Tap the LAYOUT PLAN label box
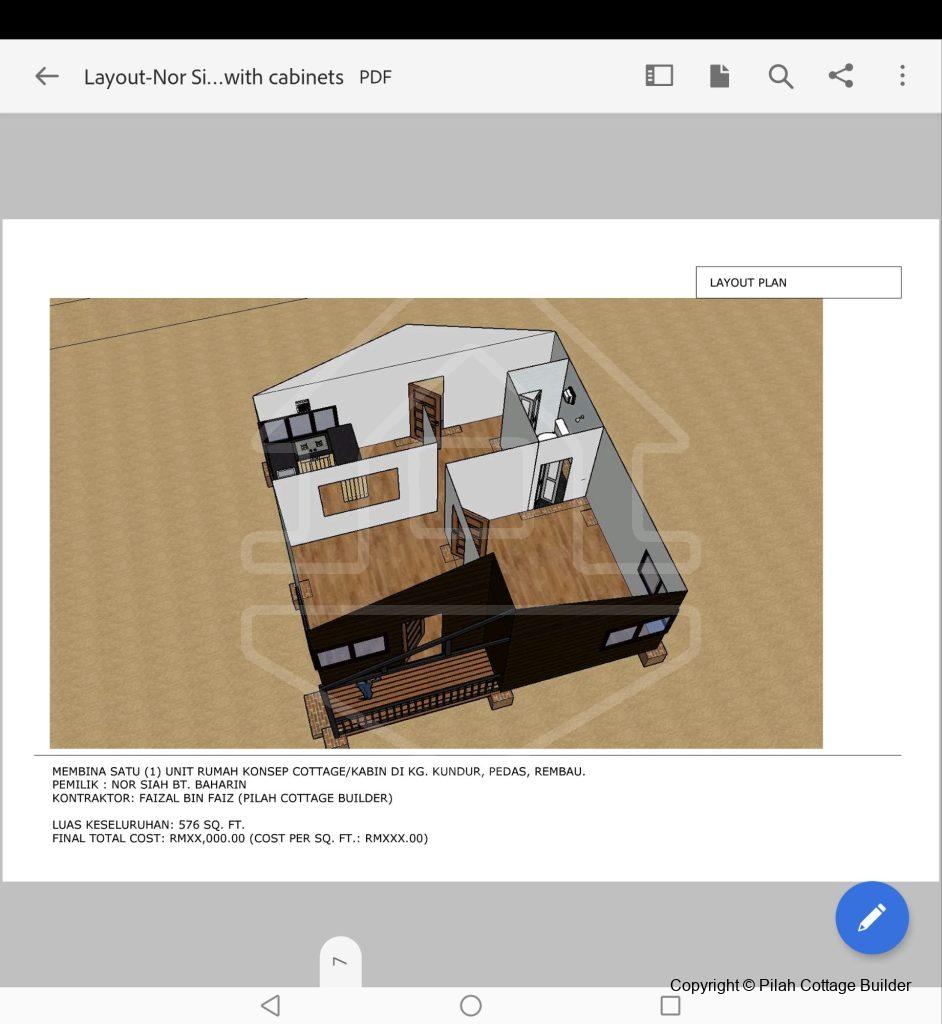This screenshot has height=1024, width=942. [798, 282]
